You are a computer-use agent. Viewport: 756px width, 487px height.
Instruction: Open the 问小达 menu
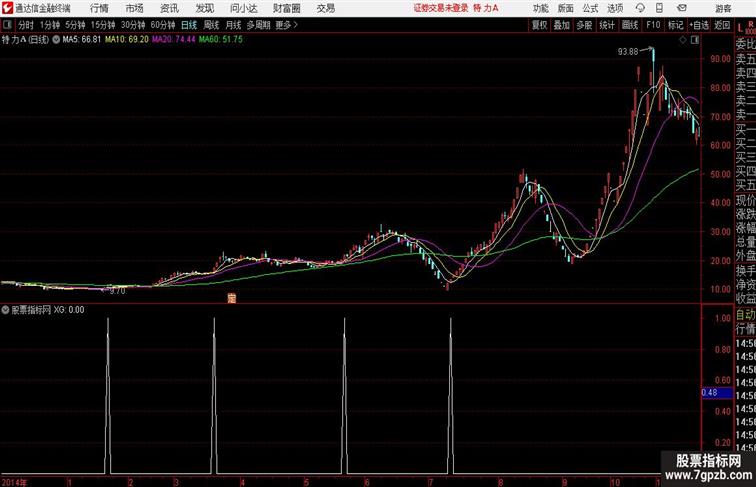coord(243,8)
